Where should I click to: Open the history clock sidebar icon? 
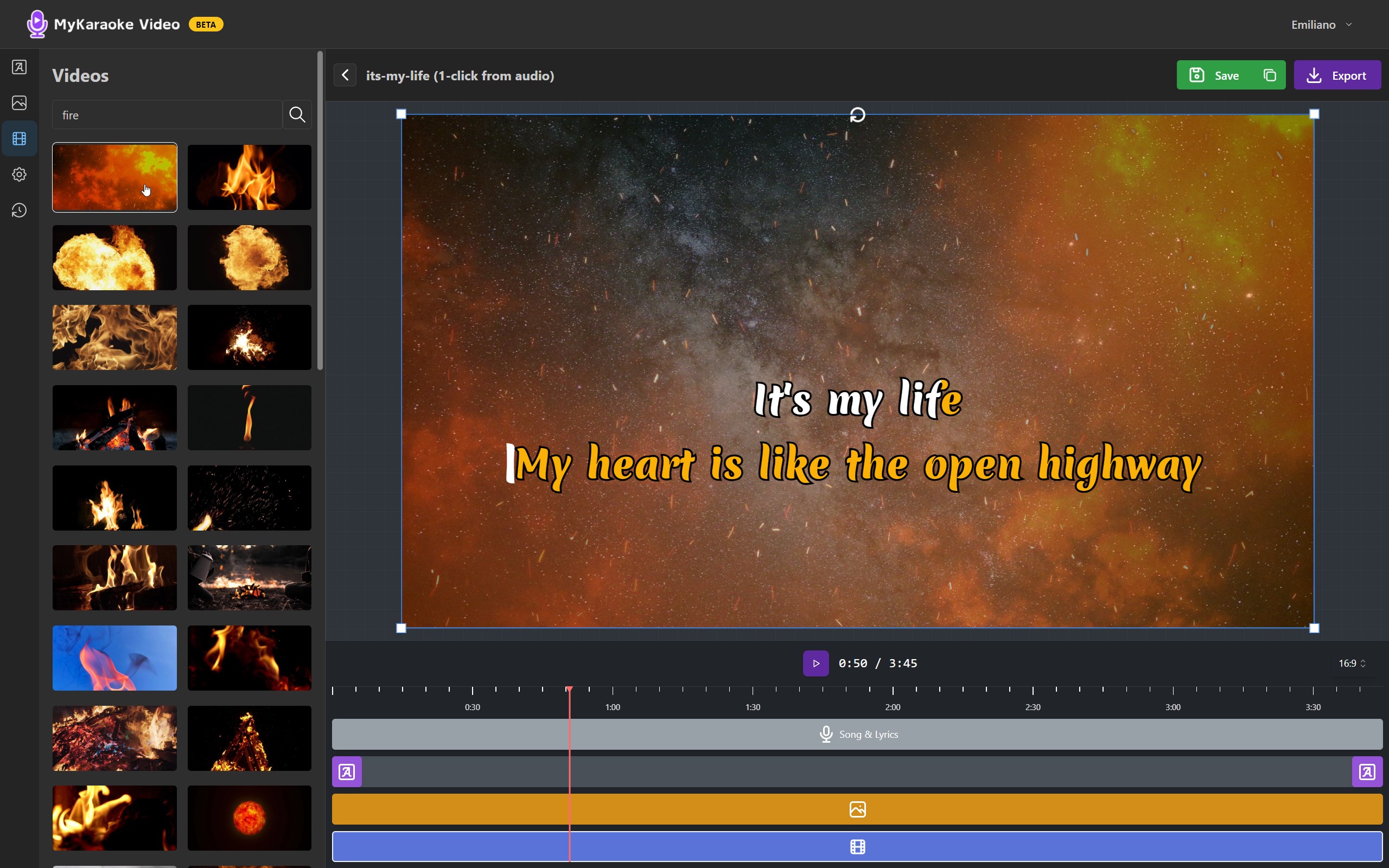(19, 210)
